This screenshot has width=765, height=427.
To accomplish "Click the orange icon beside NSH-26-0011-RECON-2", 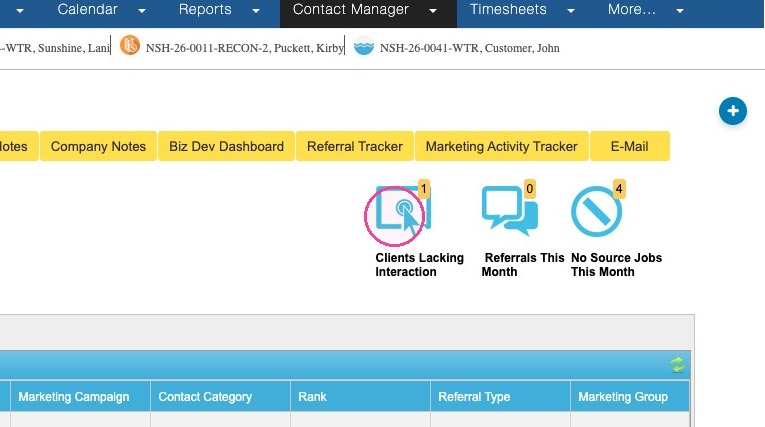I will tap(130, 45).
